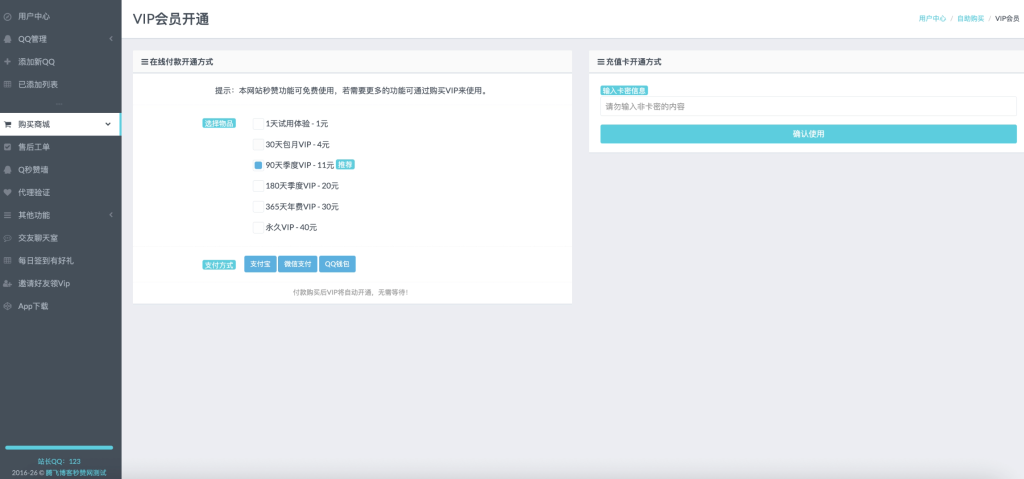Choose the 30天包月VIP - 4元 option
The height and width of the screenshot is (479, 1024).
[258, 144]
